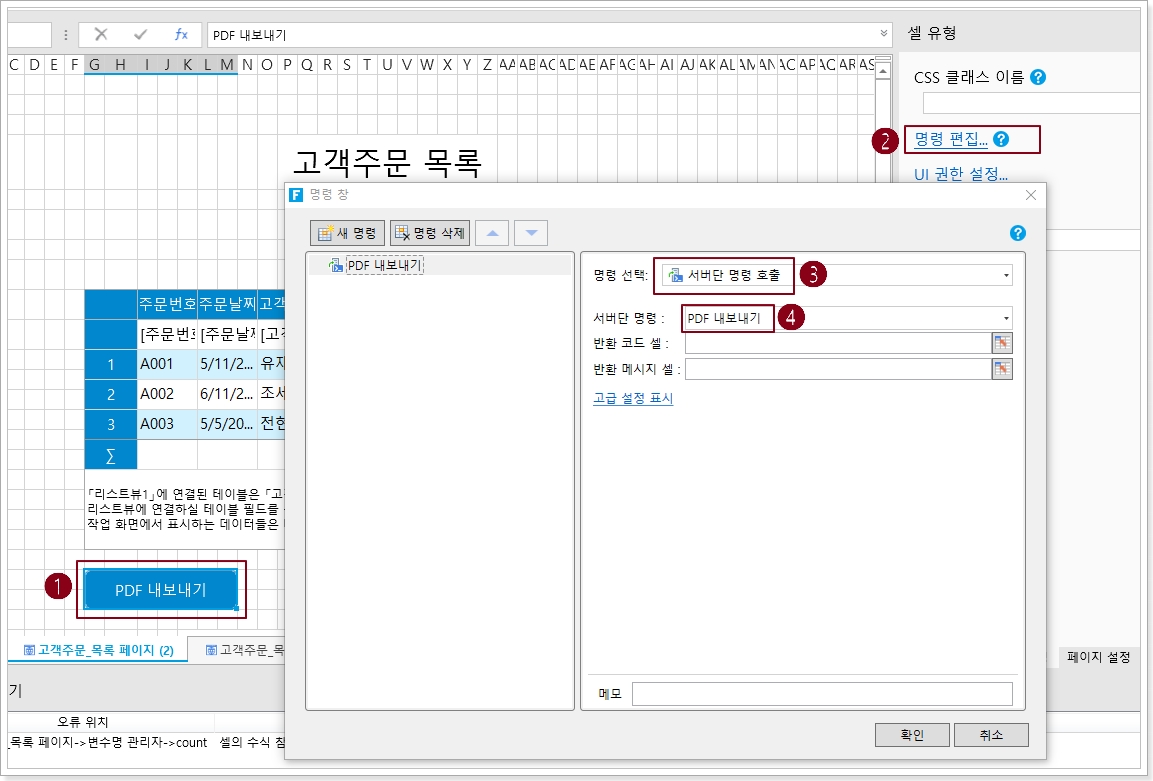Open help in the command window
Image resolution: width=1153 pixels, height=781 pixels.
(x=1018, y=233)
